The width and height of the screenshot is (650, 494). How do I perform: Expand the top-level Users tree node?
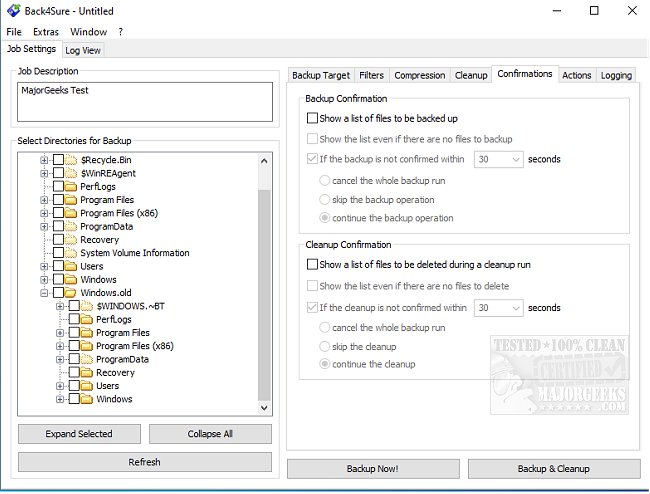click(x=44, y=266)
